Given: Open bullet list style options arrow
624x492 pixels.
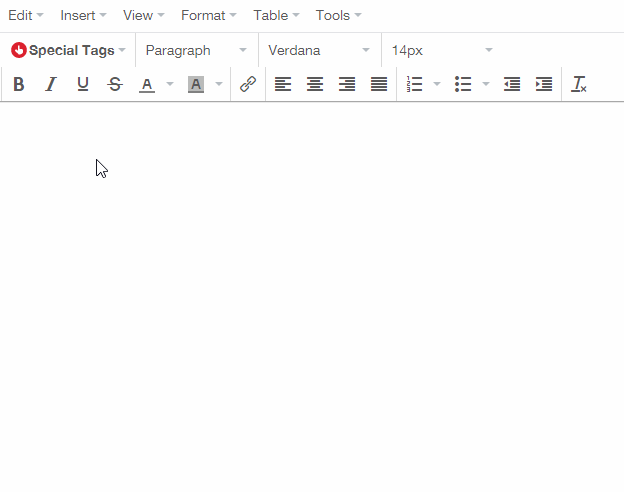Looking at the screenshot, I should click(x=486, y=84).
